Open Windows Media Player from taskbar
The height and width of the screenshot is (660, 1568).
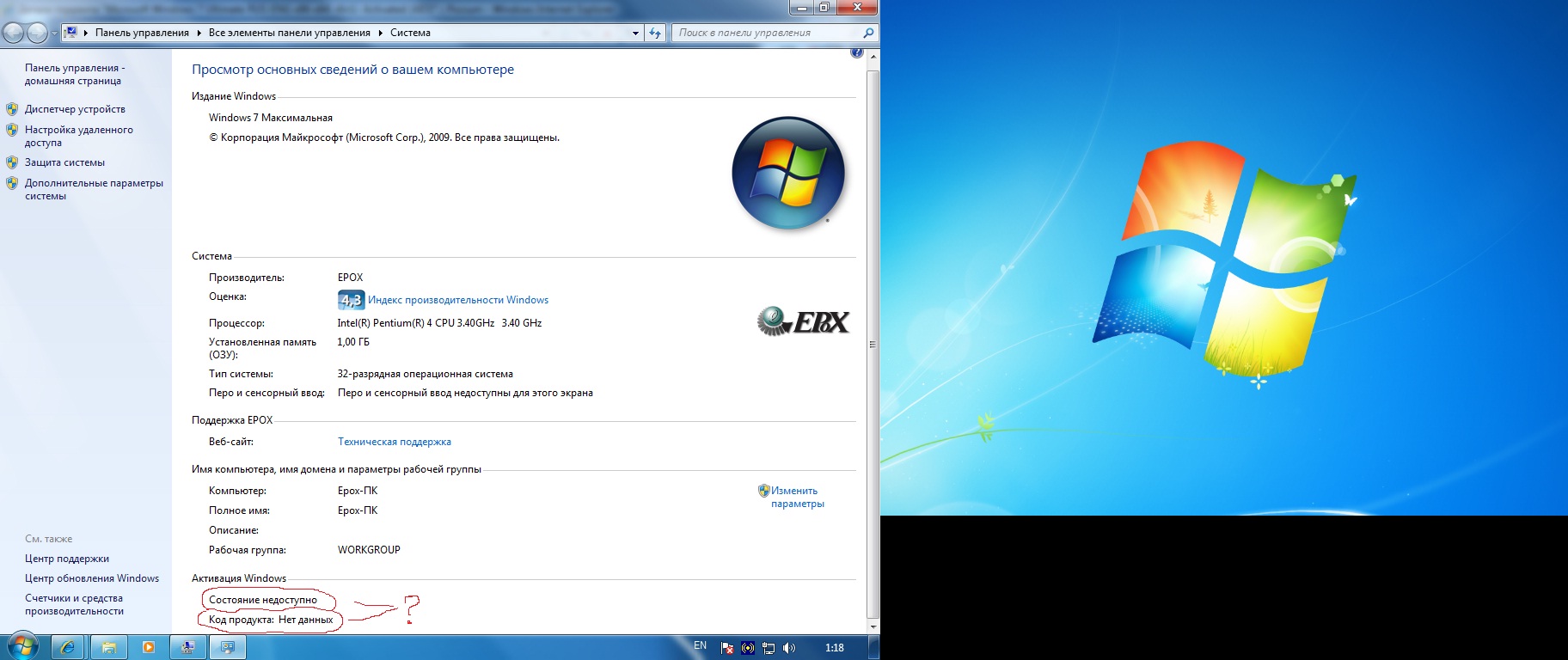click(149, 647)
